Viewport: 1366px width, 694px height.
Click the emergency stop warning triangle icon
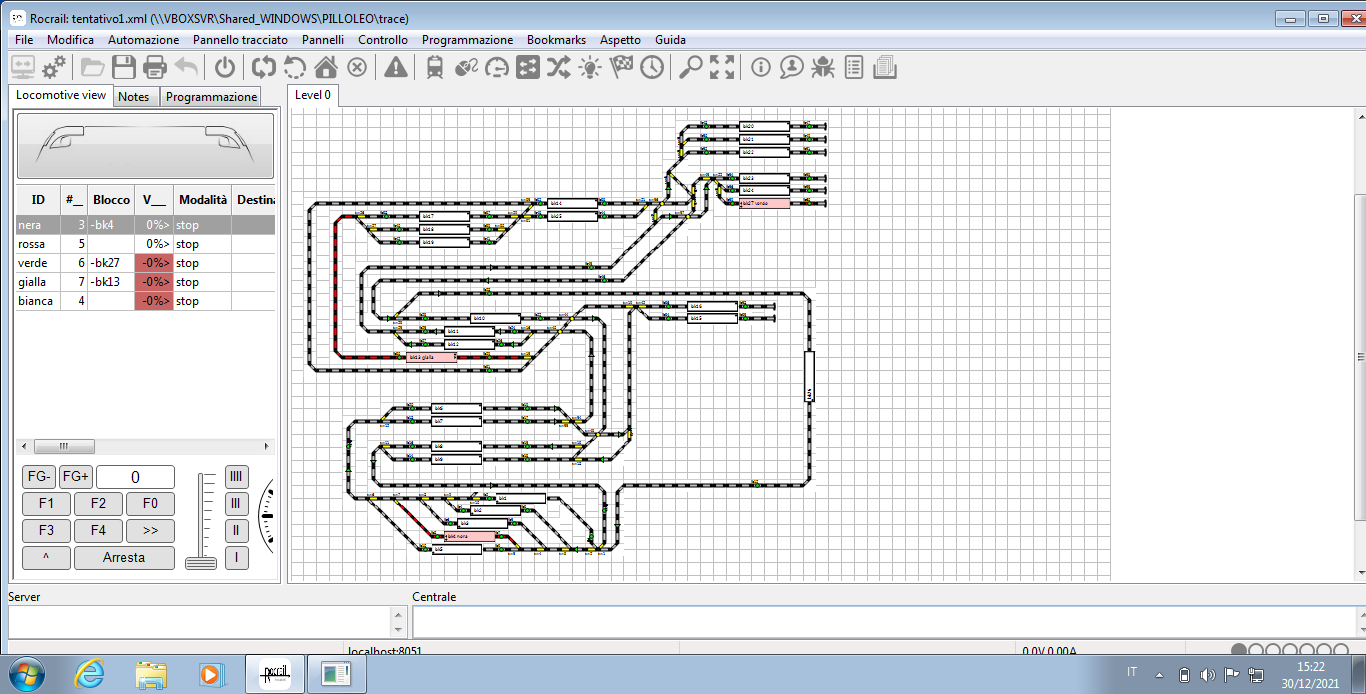coord(396,67)
